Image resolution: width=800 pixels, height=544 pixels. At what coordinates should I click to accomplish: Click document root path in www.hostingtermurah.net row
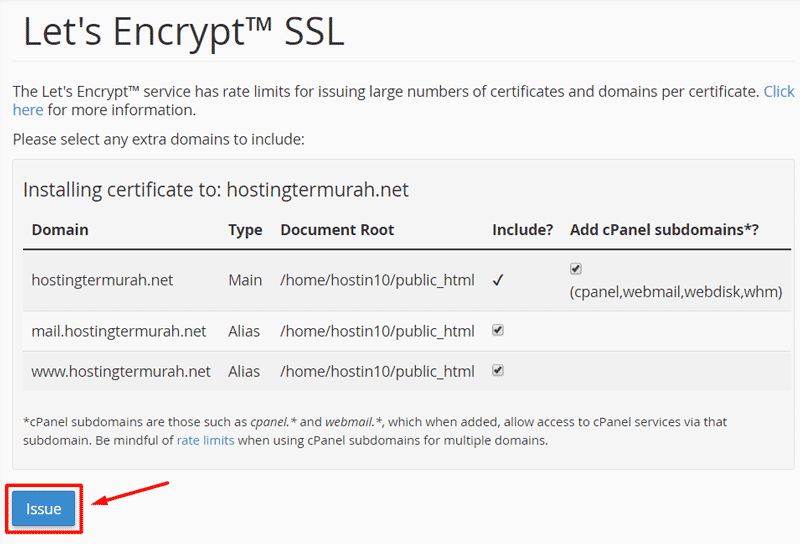pos(377,372)
